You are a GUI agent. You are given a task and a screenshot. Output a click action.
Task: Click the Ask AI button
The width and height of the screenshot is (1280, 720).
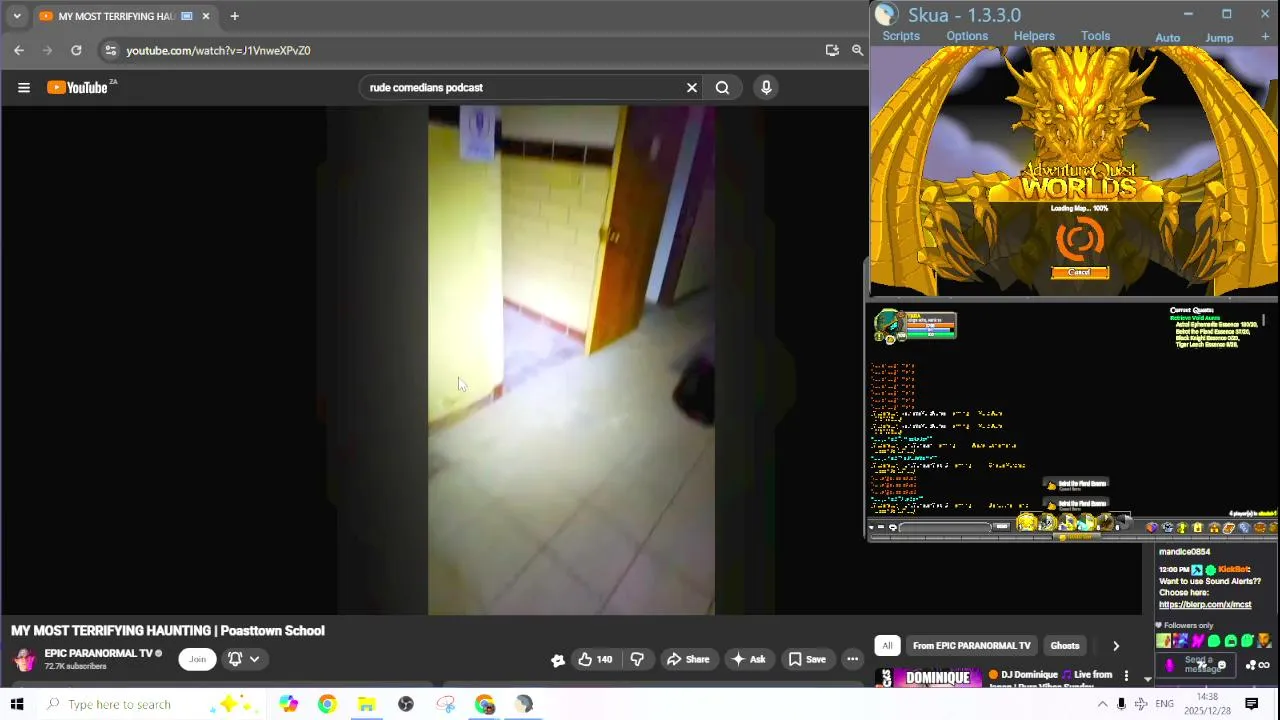[749, 659]
